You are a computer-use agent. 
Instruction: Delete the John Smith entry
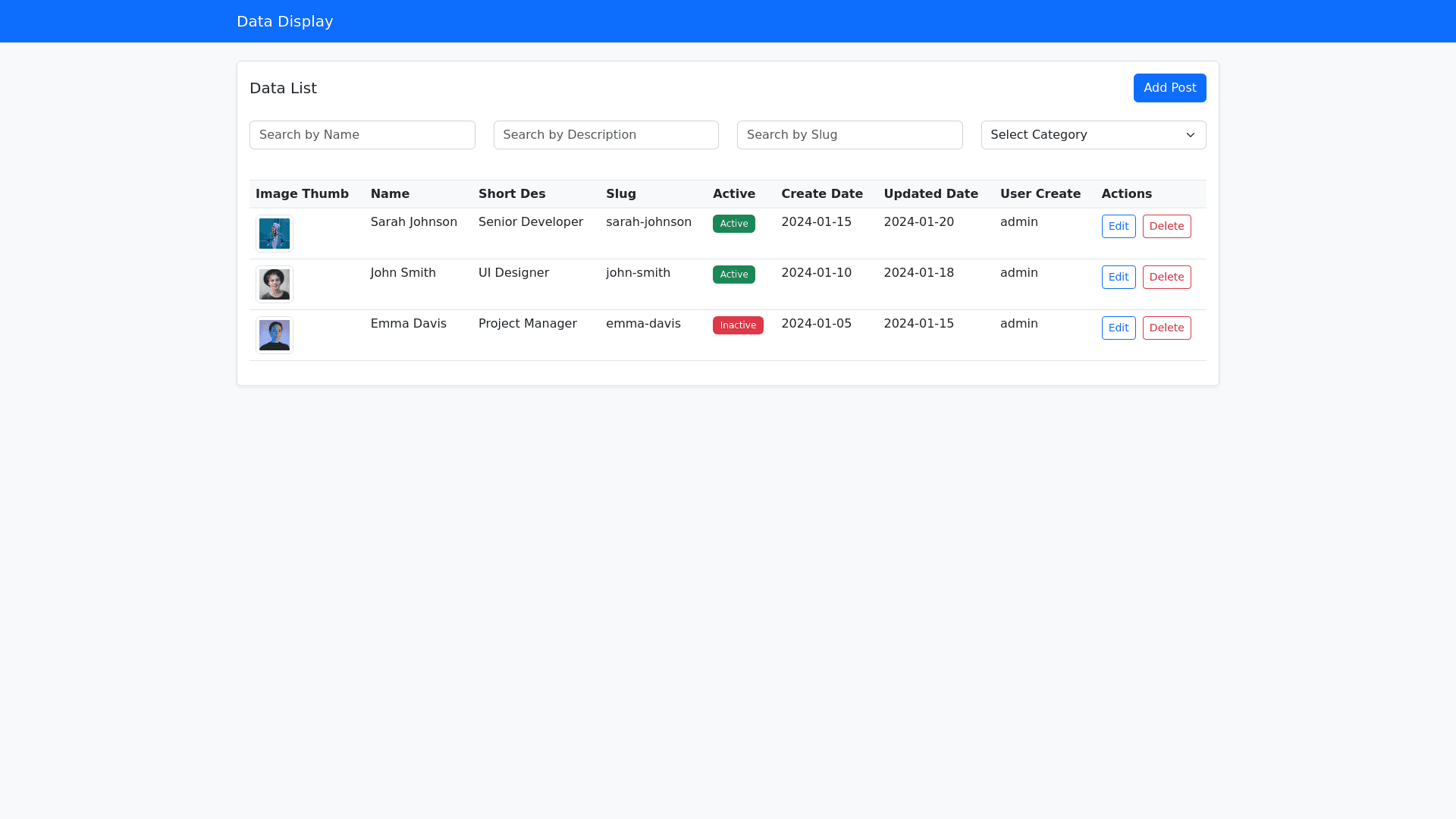click(x=1166, y=277)
